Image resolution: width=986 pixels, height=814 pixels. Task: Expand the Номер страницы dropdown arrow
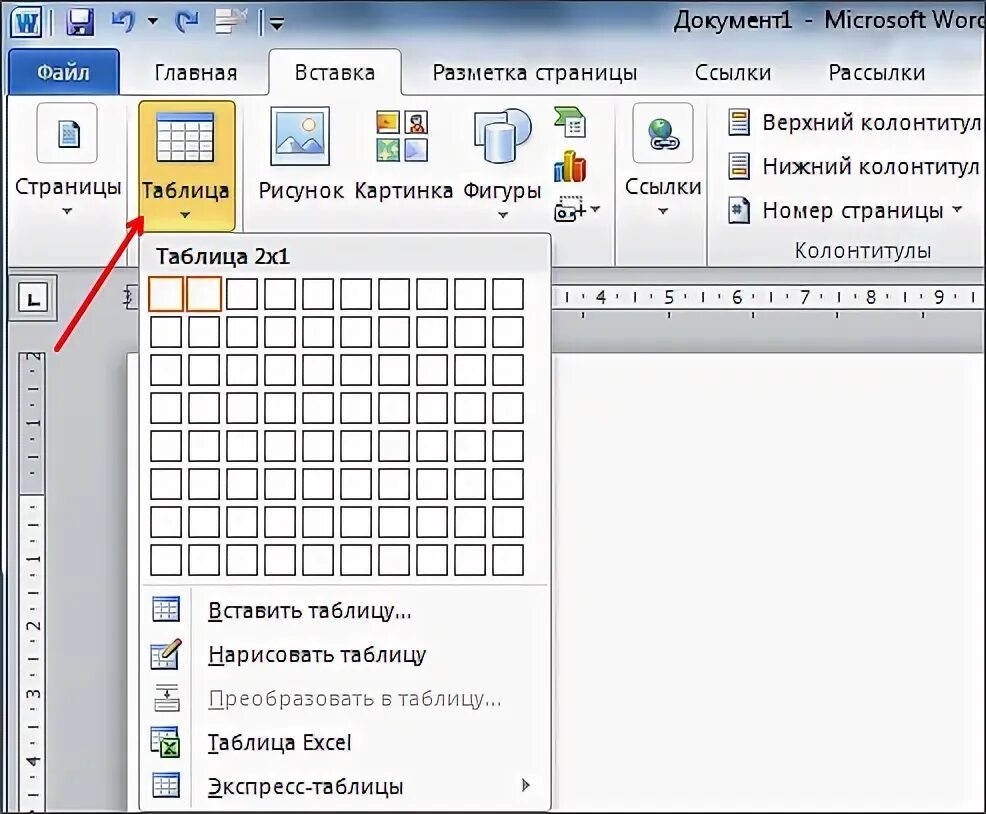[957, 209]
